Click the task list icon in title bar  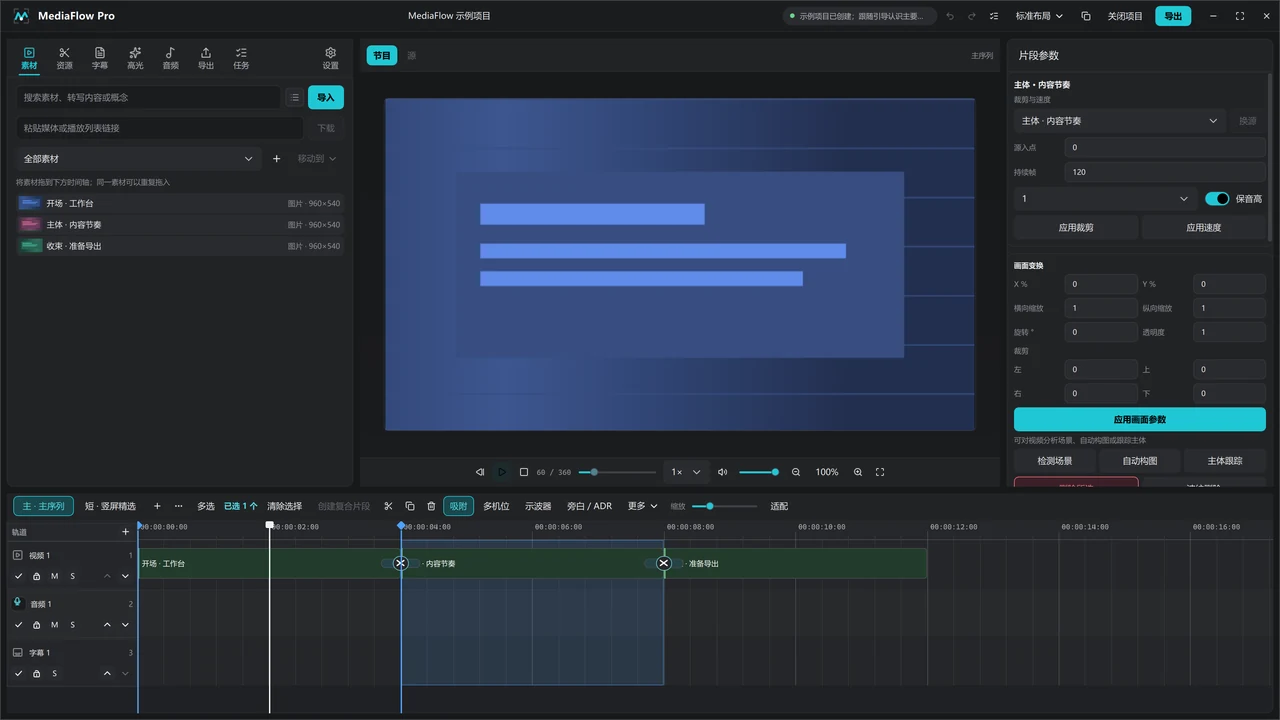(x=993, y=16)
